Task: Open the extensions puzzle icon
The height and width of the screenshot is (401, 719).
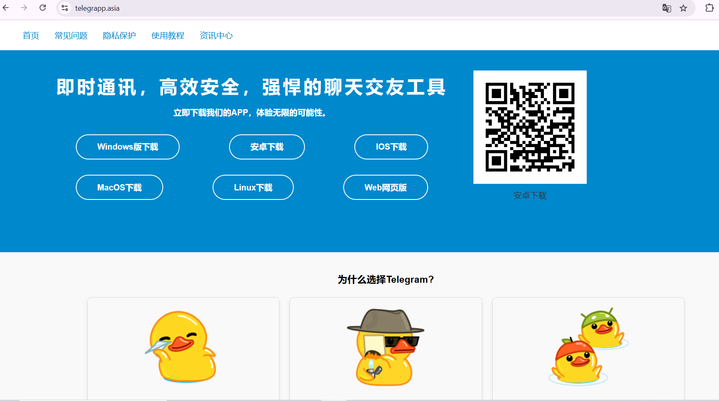Action: tap(709, 8)
